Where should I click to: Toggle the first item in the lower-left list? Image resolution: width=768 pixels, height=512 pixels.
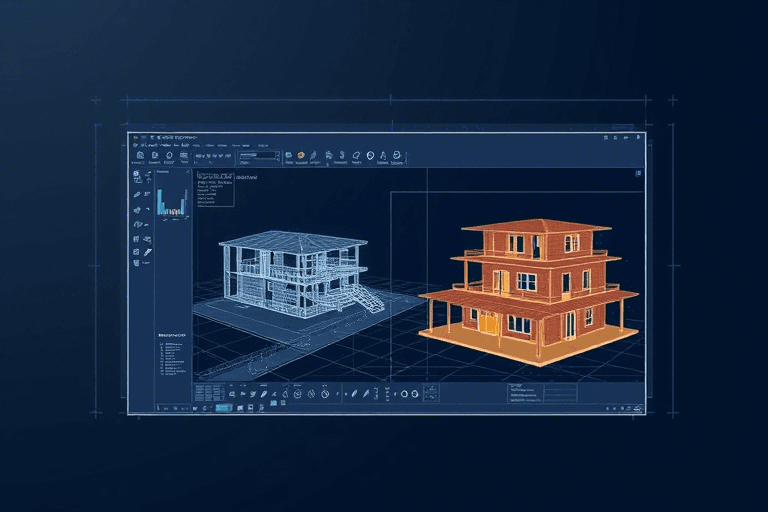[164, 346]
